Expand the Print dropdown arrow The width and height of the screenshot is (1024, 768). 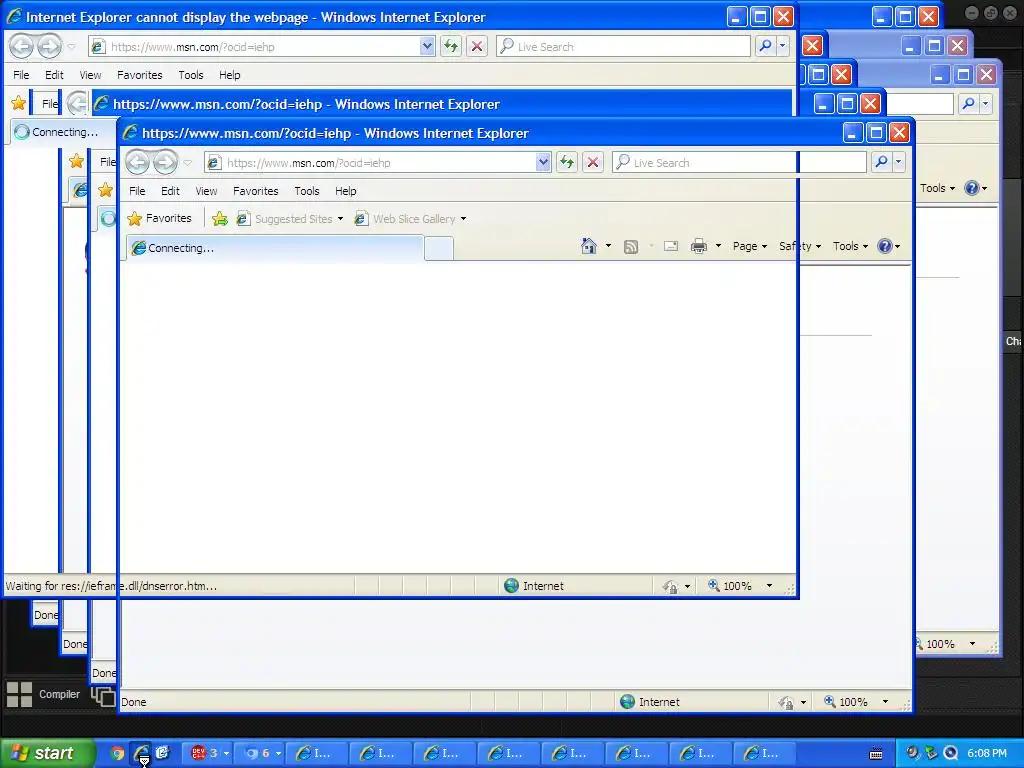click(718, 246)
